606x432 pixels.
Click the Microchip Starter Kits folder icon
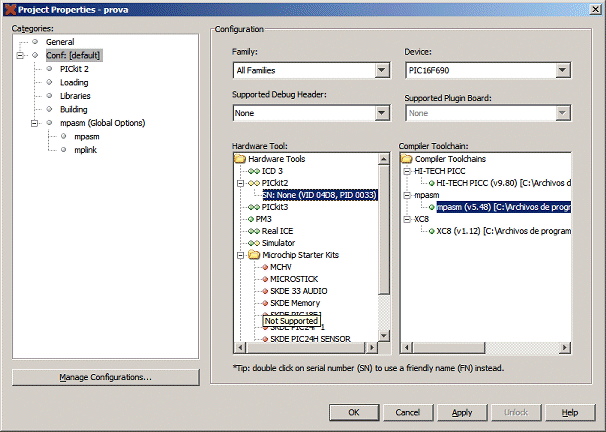tap(254, 255)
